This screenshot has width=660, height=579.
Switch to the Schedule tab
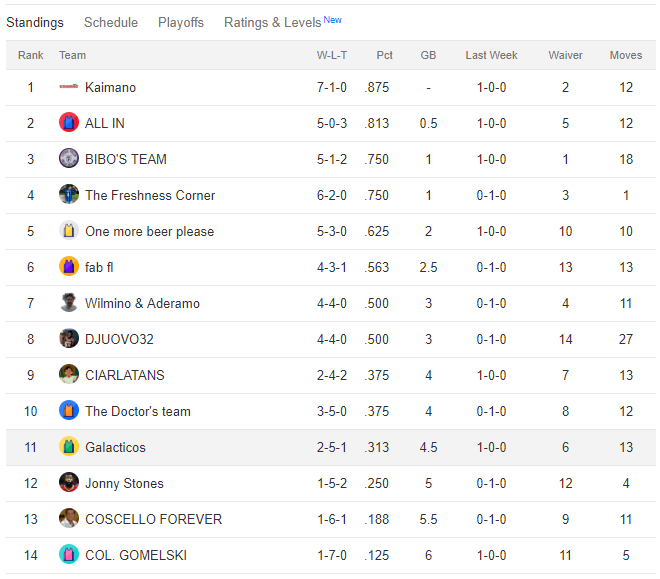pos(111,22)
